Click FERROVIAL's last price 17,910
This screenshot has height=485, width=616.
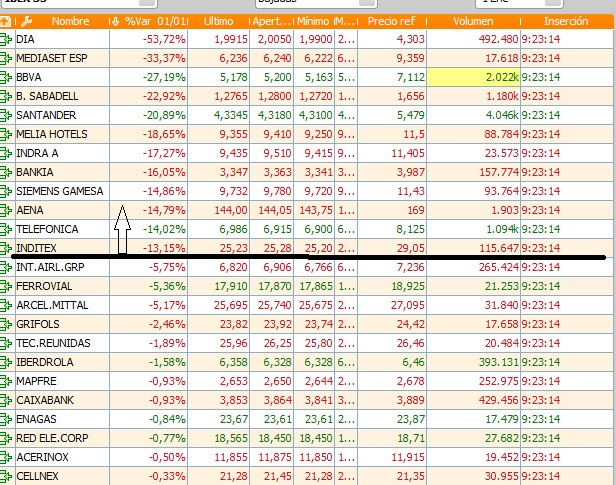(231, 286)
